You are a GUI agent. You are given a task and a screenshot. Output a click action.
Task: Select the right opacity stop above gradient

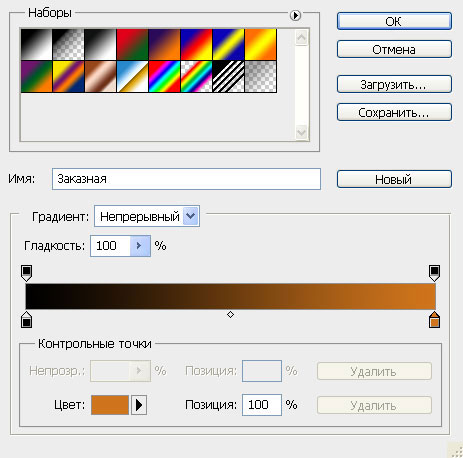point(434,273)
